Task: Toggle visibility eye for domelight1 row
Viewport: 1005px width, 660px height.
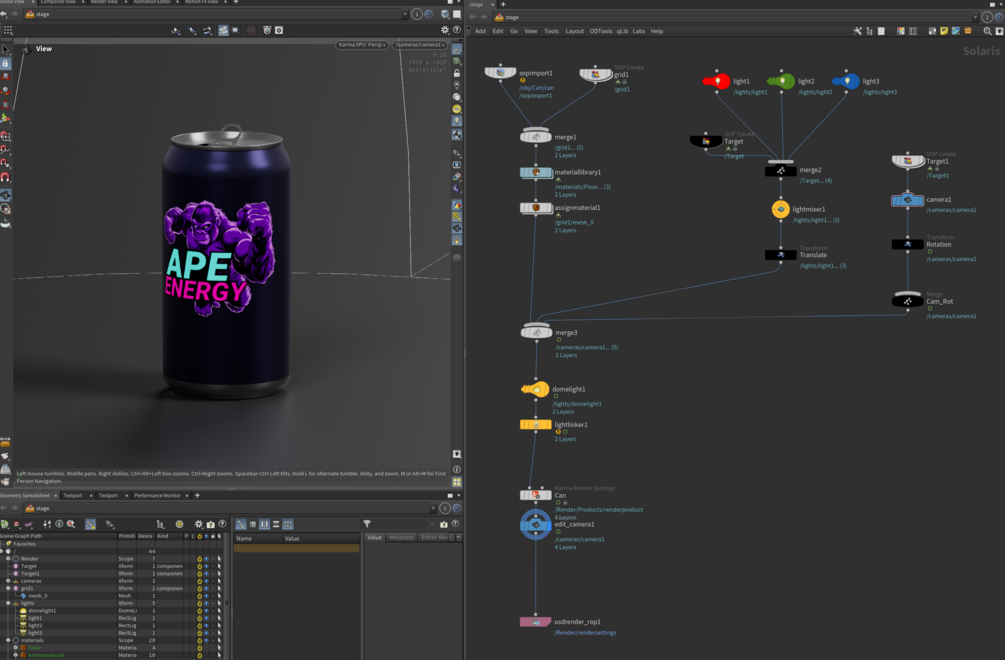Action: pyautogui.click(x=206, y=611)
